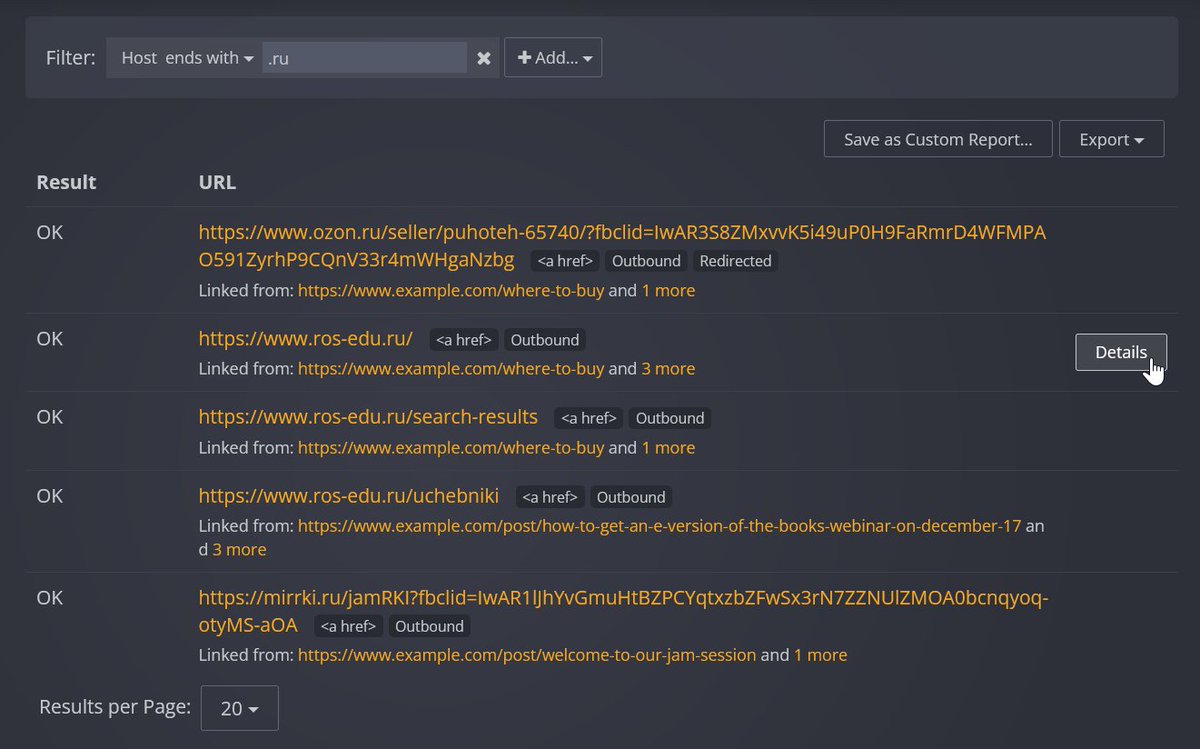The image size is (1200, 749).
Task: Click the <a href> tag on ozon.ru row
Action: (x=566, y=261)
